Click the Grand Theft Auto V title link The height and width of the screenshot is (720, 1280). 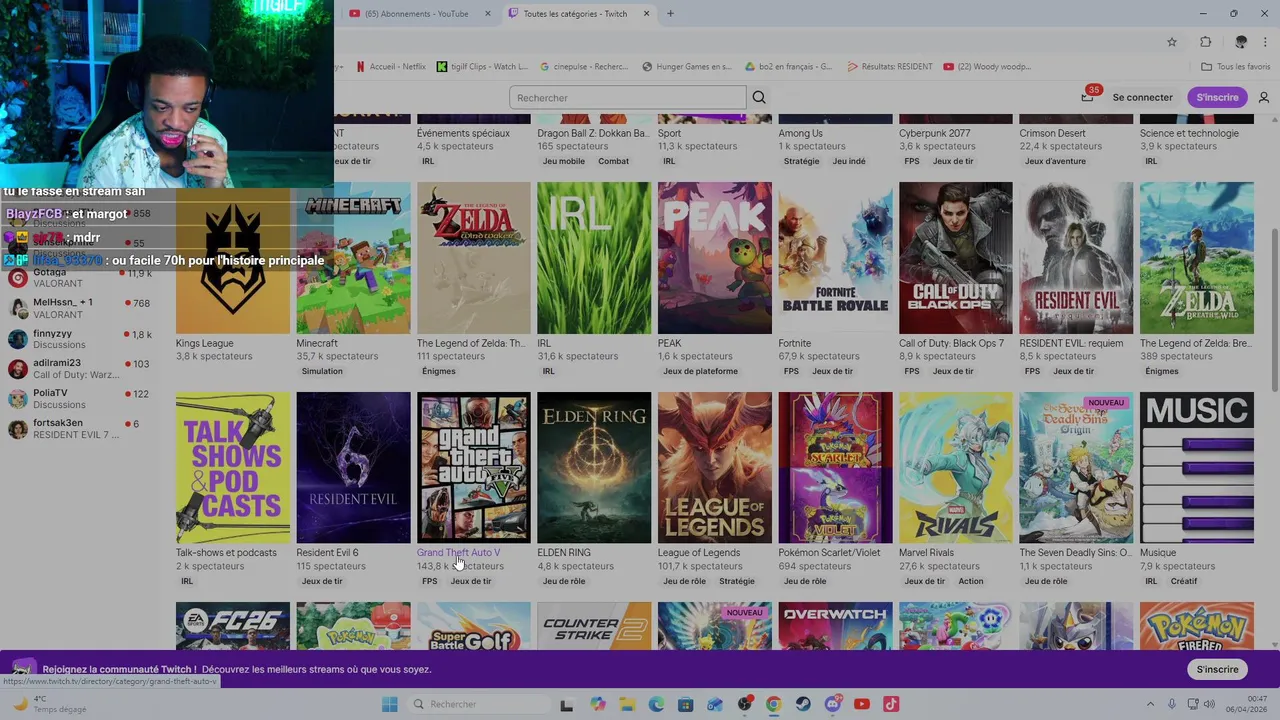[x=458, y=552]
